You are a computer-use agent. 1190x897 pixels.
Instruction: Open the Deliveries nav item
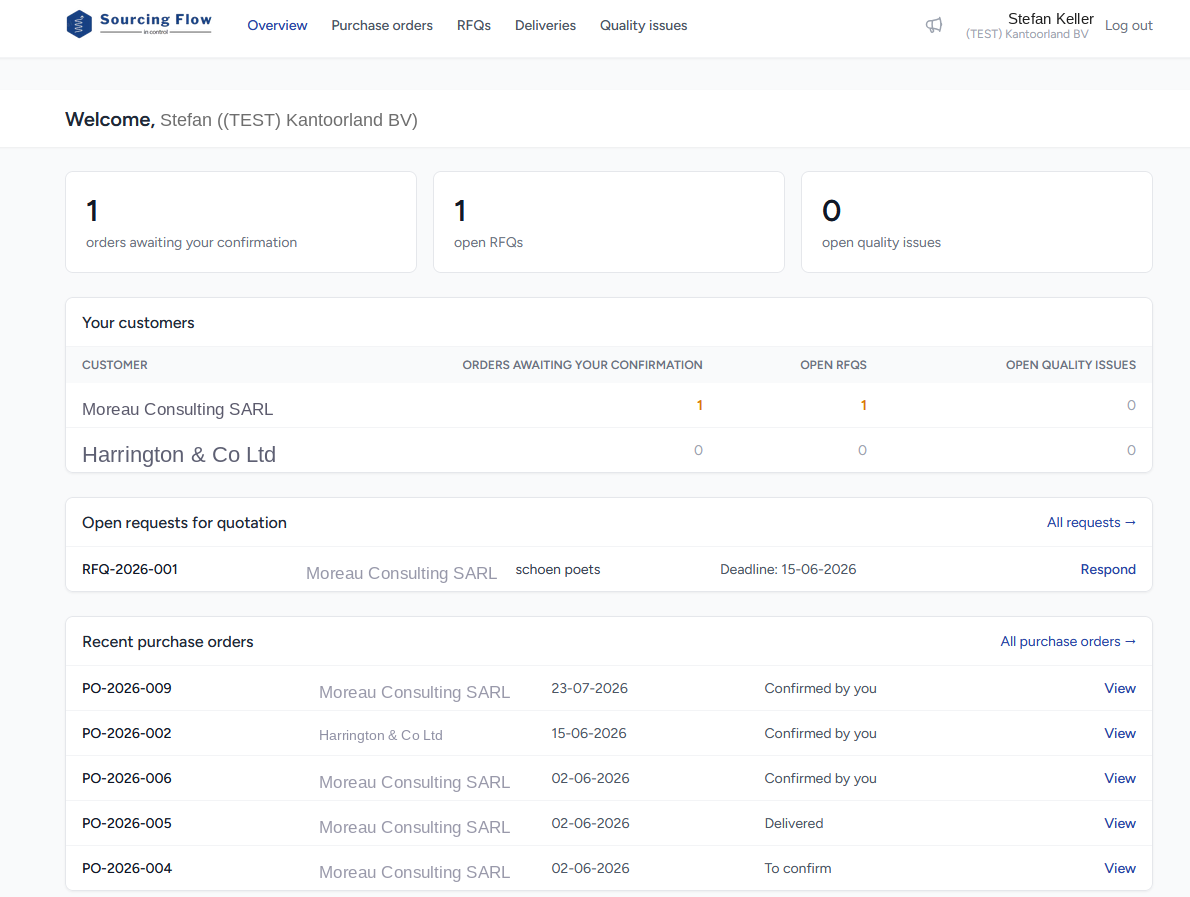pos(545,26)
